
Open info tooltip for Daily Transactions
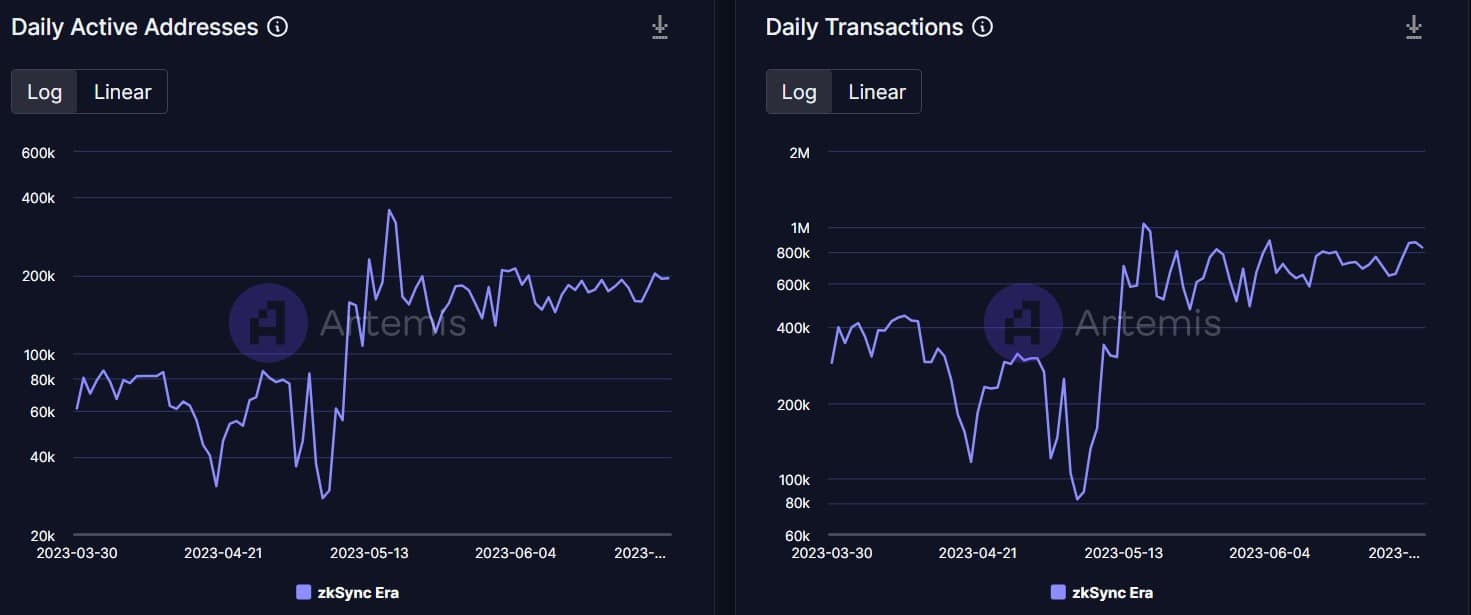pos(983,27)
